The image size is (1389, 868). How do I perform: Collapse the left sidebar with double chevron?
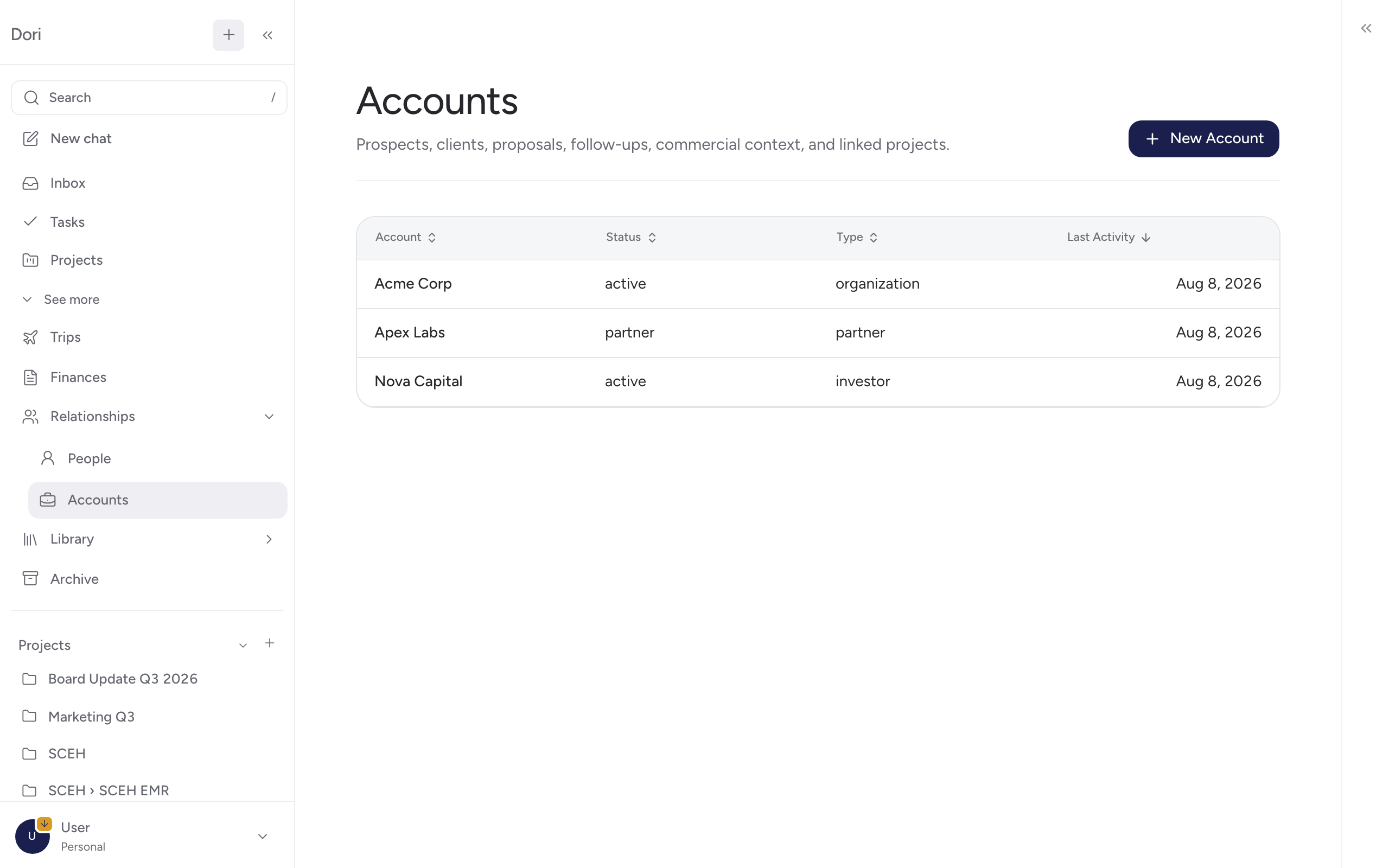[x=267, y=35]
